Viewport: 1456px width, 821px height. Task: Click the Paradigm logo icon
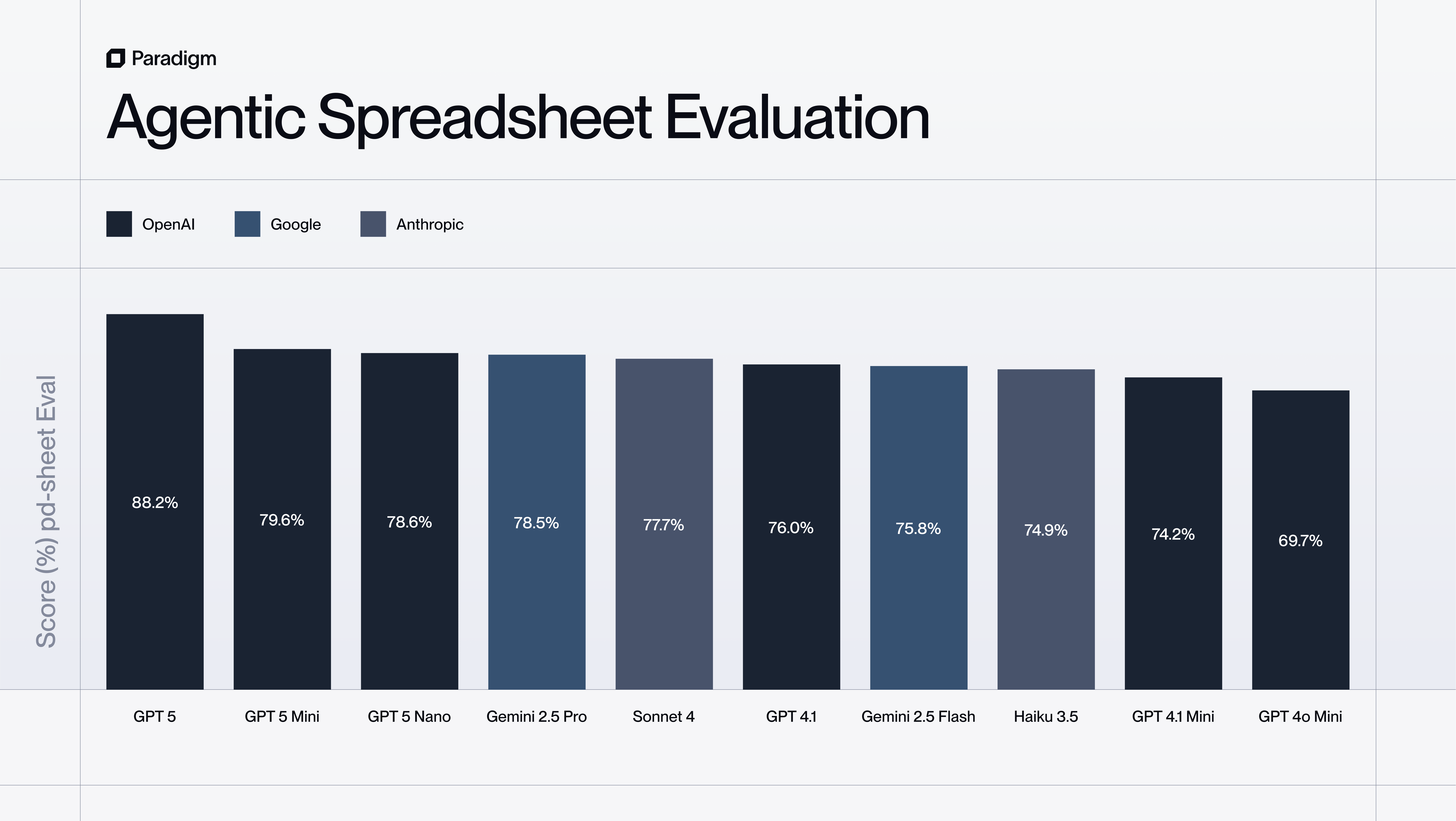click(115, 58)
